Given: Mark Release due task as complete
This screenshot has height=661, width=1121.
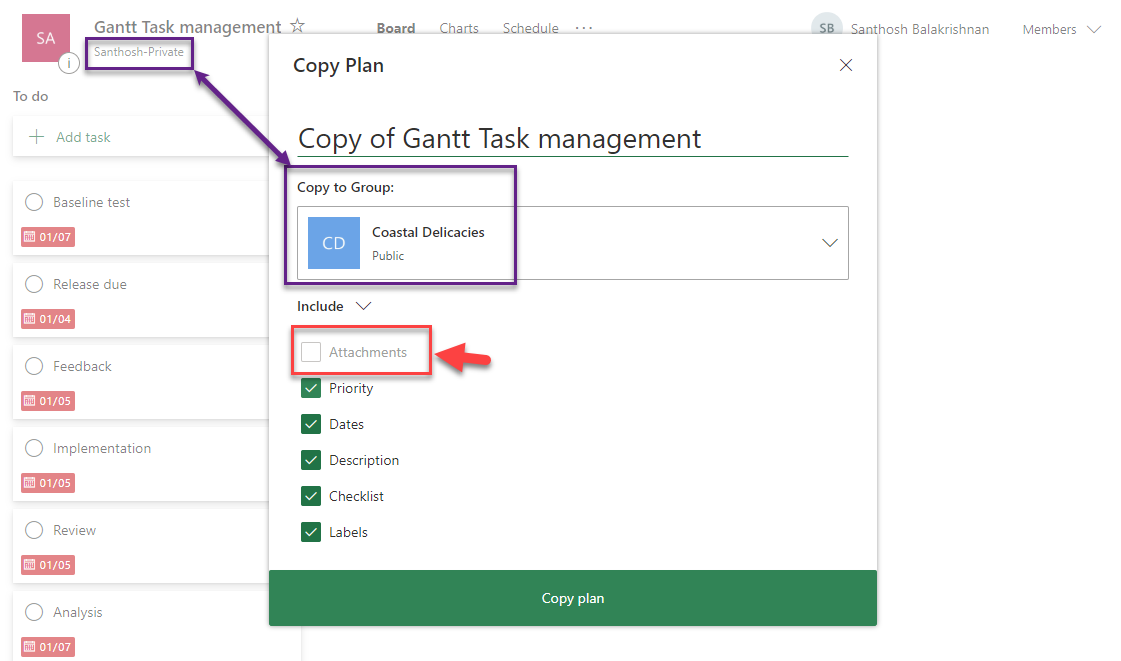Looking at the screenshot, I should (34, 284).
